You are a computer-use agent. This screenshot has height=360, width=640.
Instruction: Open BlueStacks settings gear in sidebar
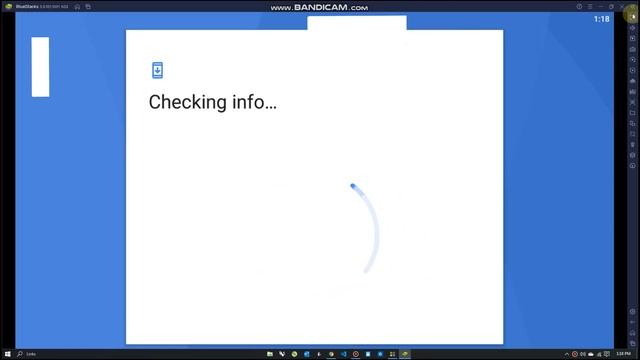pyautogui.click(x=633, y=311)
